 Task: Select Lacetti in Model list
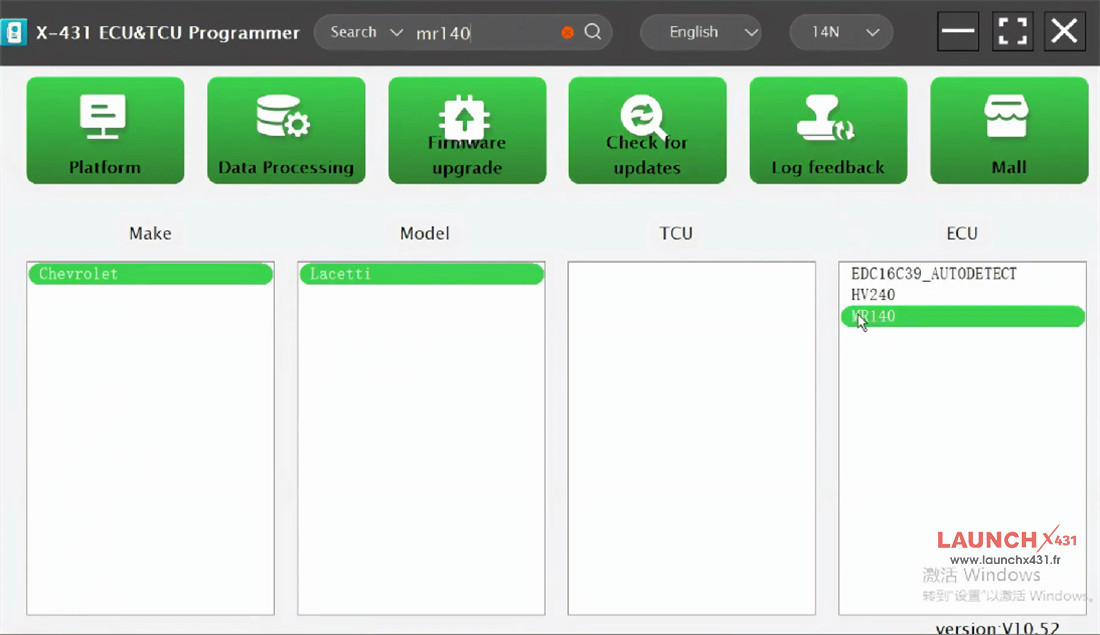tap(421, 274)
